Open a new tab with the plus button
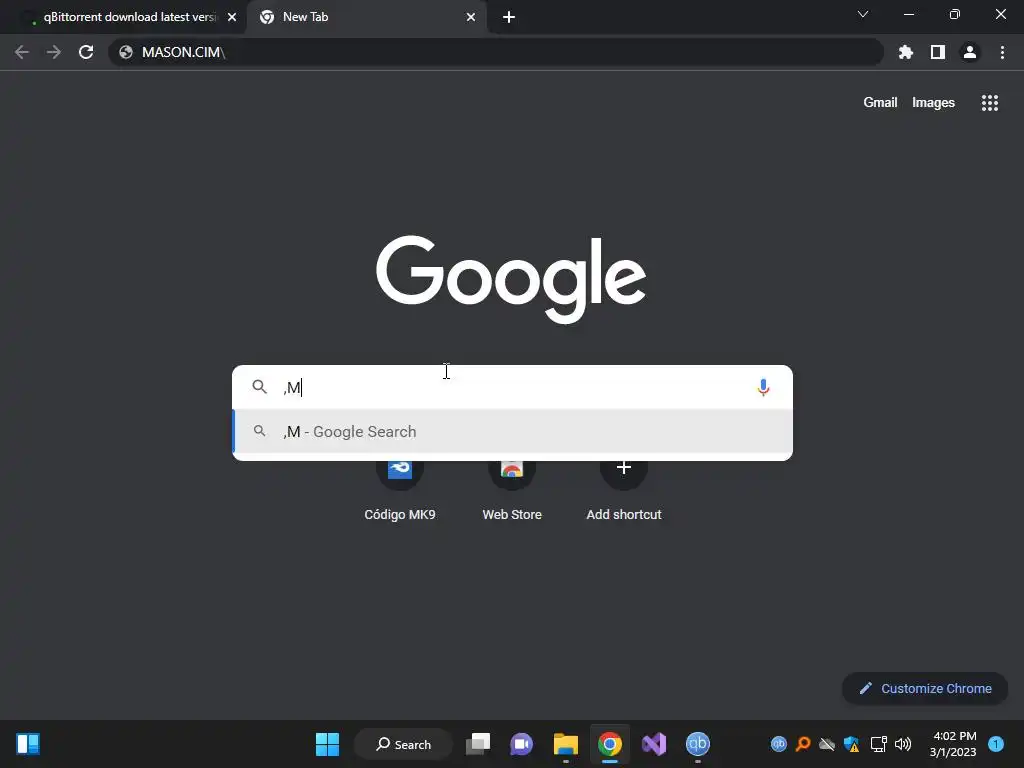Viewport: 1024px width, 768px height. pos(509,17)
